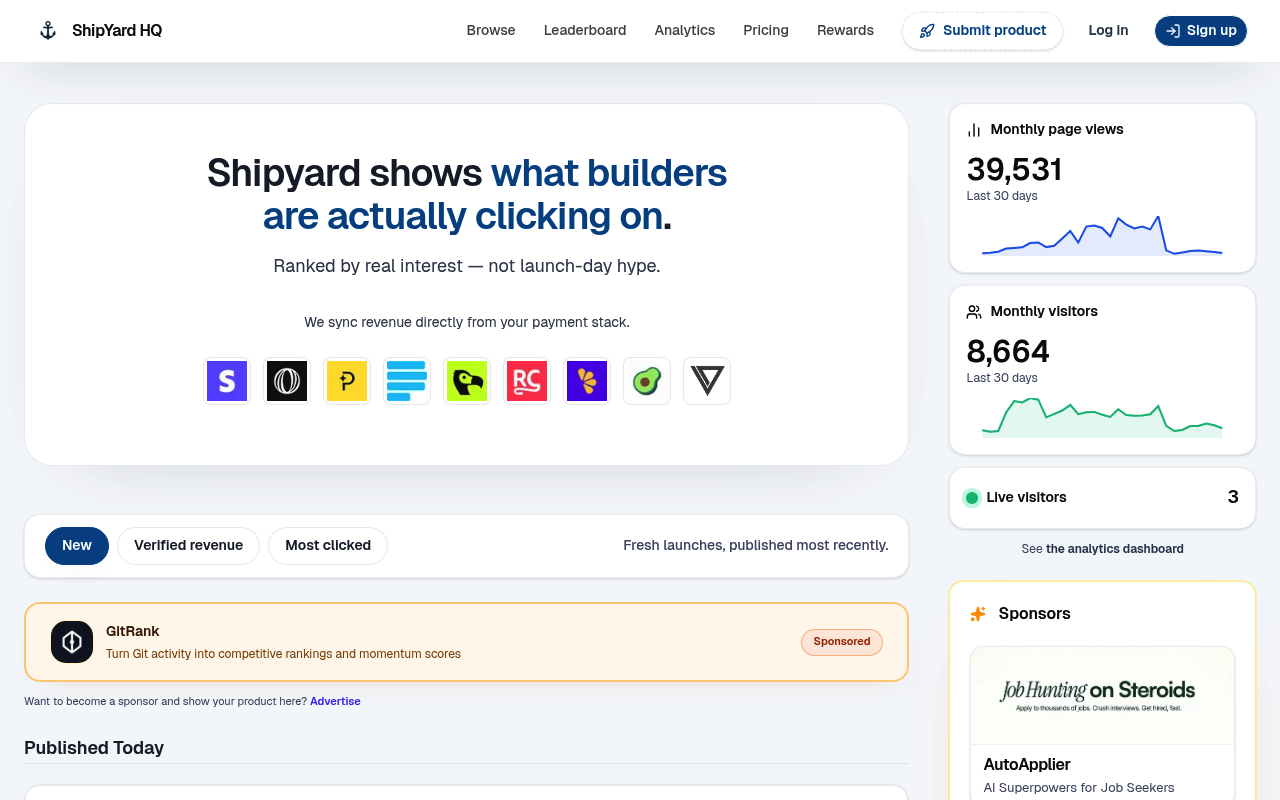Click the Live visitors label
The image size is (1280, 800).
point(1026,498)
